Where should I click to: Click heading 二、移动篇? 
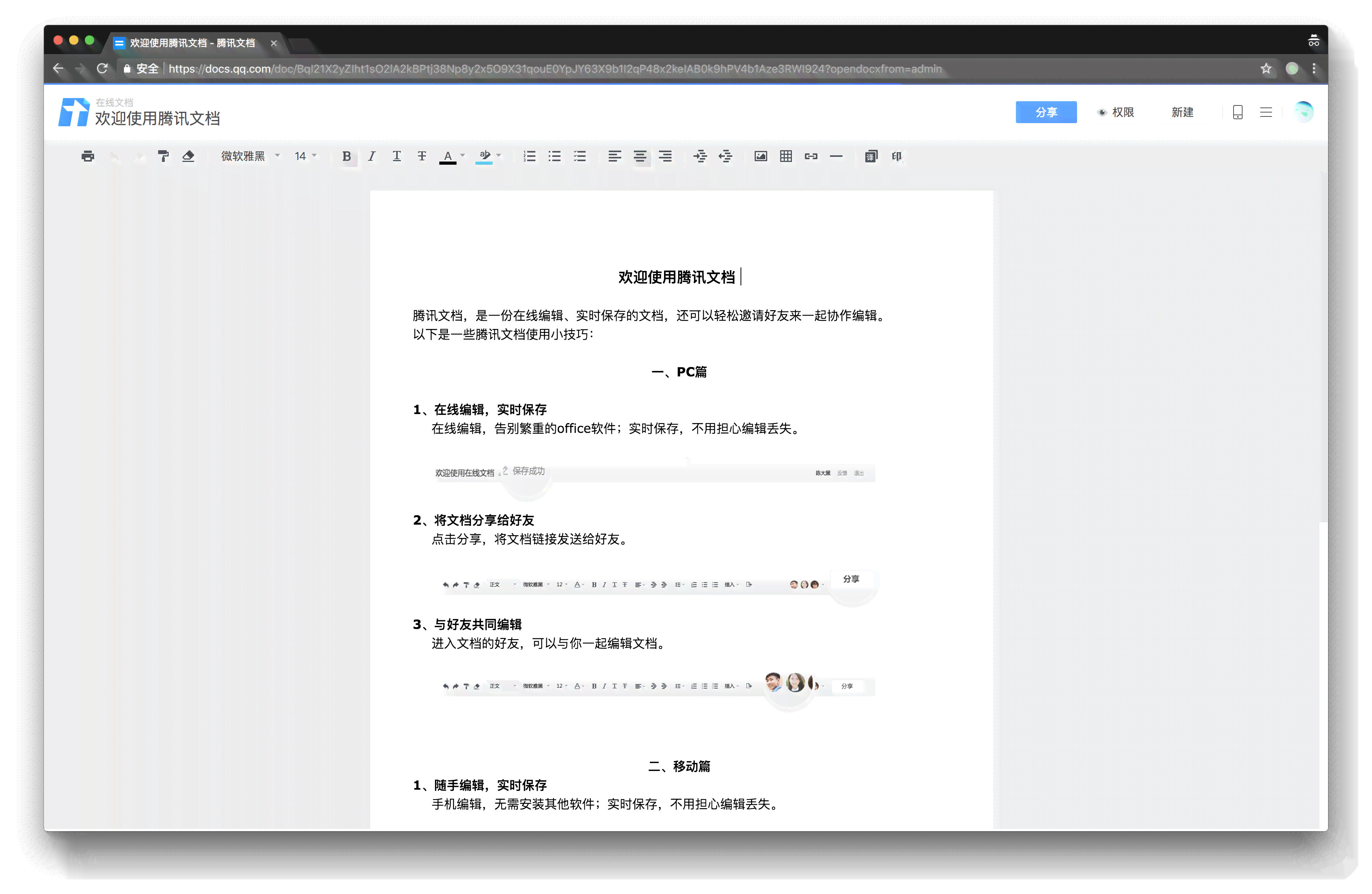click(679, 766)
